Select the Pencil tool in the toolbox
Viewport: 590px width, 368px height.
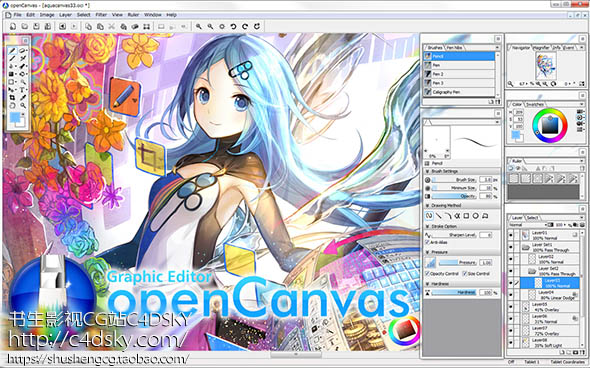point(12,50)
